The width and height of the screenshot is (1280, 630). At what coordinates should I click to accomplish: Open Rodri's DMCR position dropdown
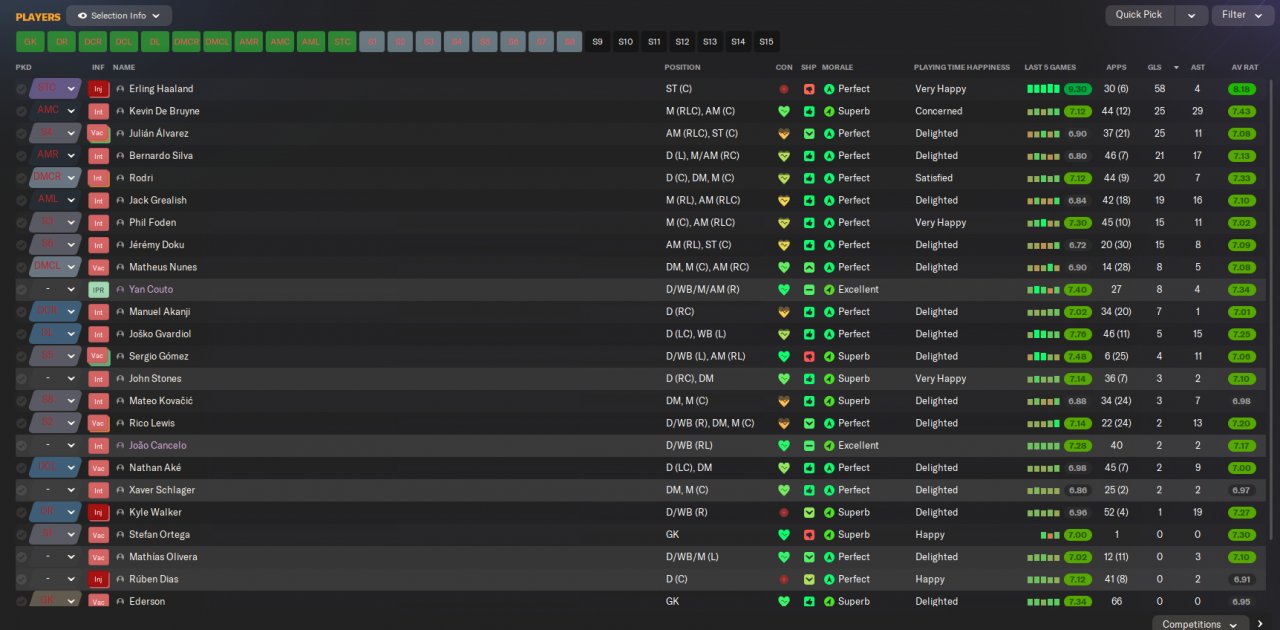[55, 177]
